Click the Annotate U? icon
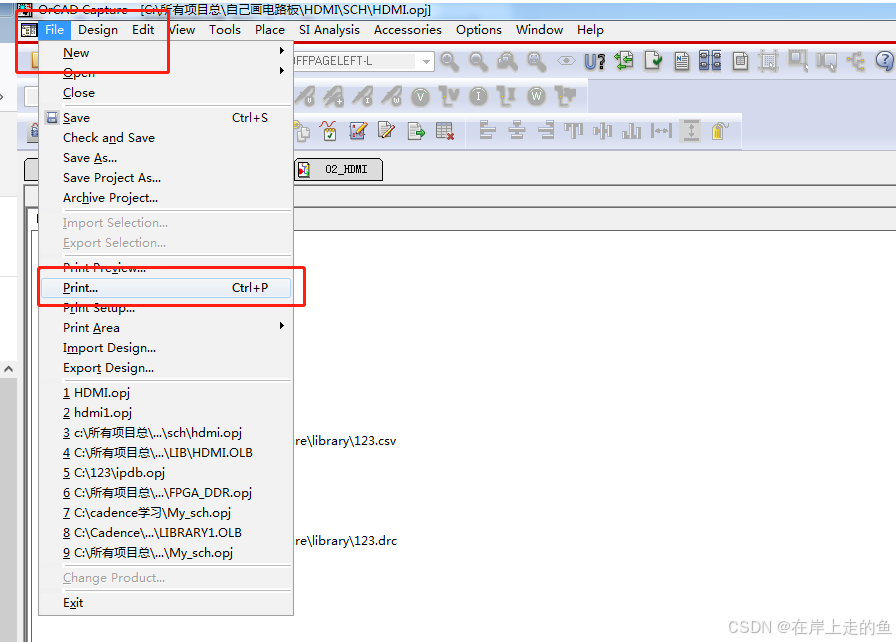This screenshot has width=896, height=642. (595, 61)
